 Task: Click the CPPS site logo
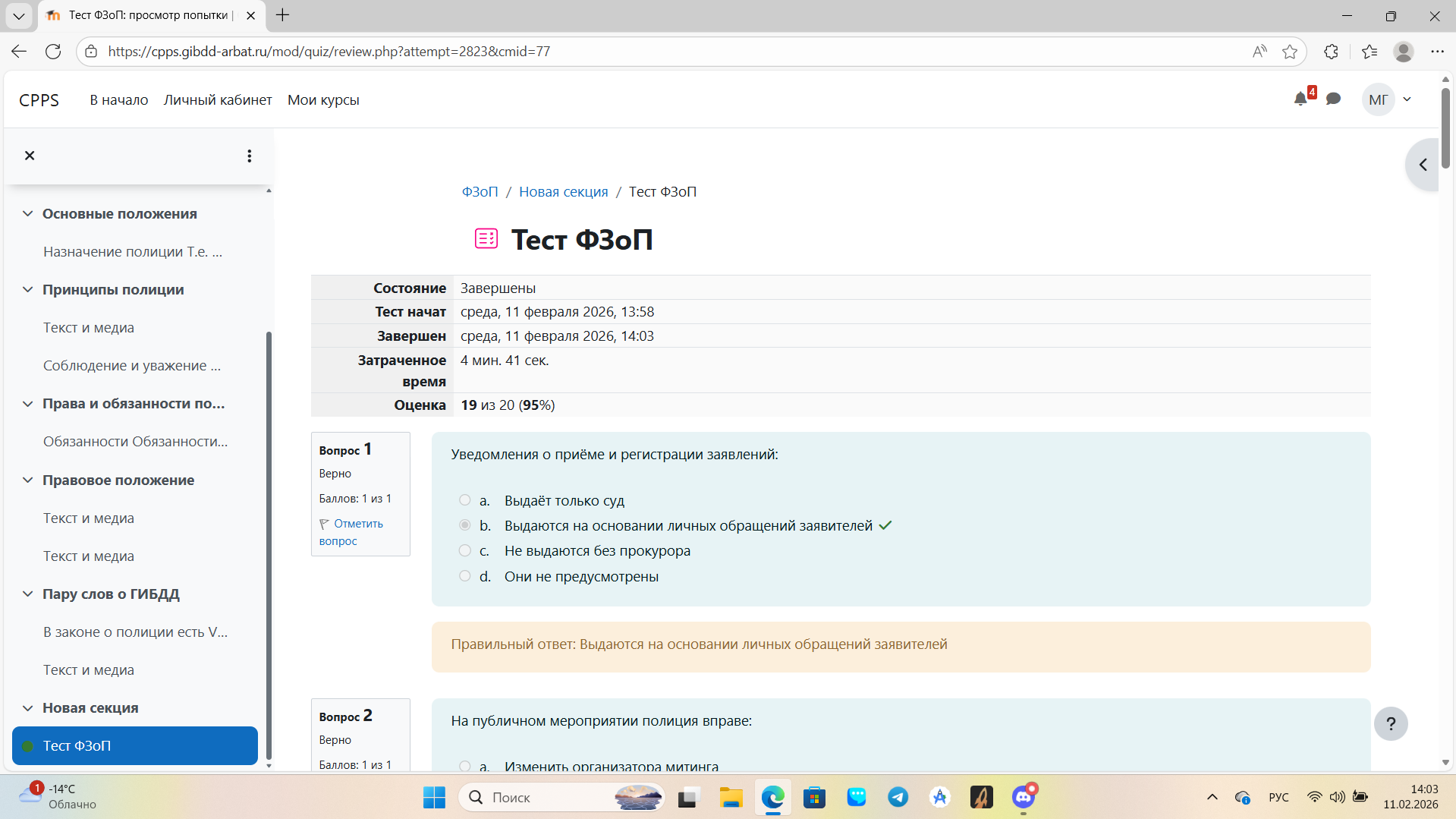[x=39, y=100]
